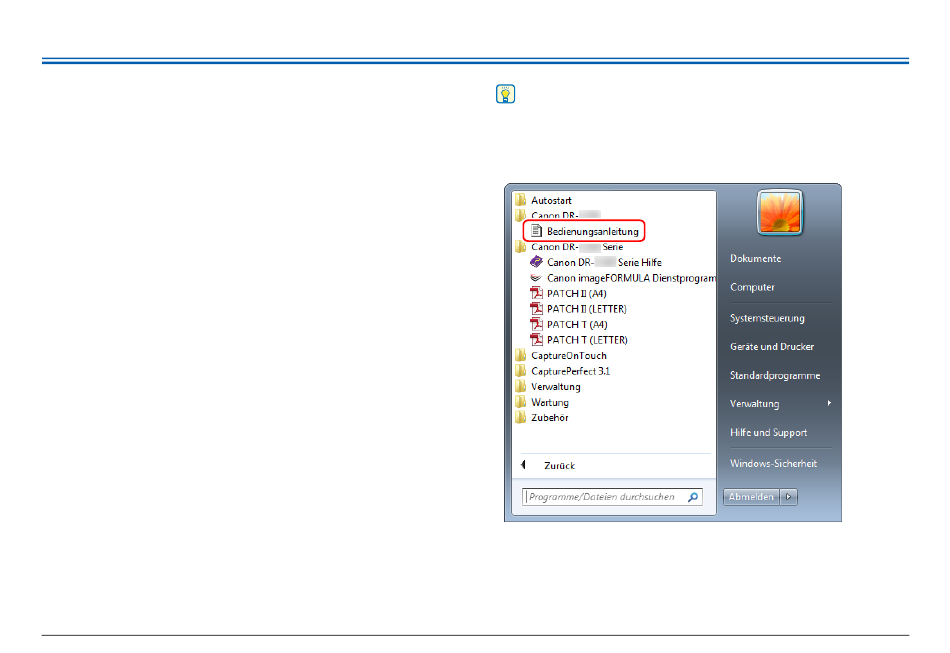Screen dimensions: 950x653
Task: Click the CaptureOnTouch folder icon
Action: pos(520,355)
